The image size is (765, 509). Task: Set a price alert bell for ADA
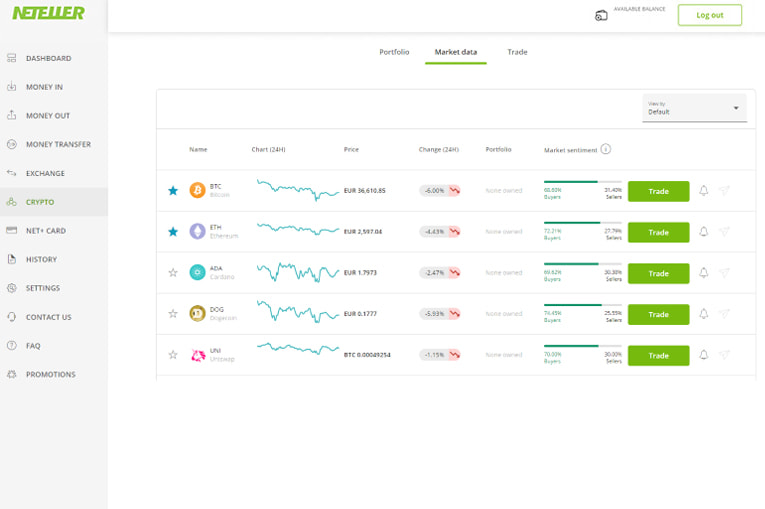(x=704, y=273)
